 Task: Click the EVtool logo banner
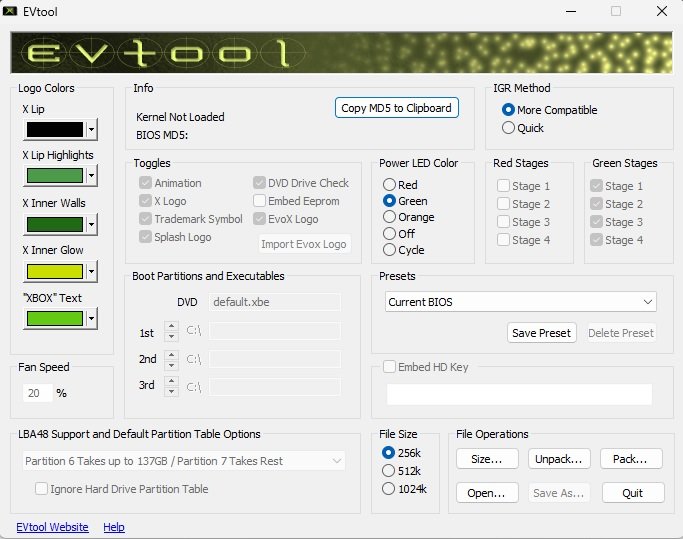point(341,52)
